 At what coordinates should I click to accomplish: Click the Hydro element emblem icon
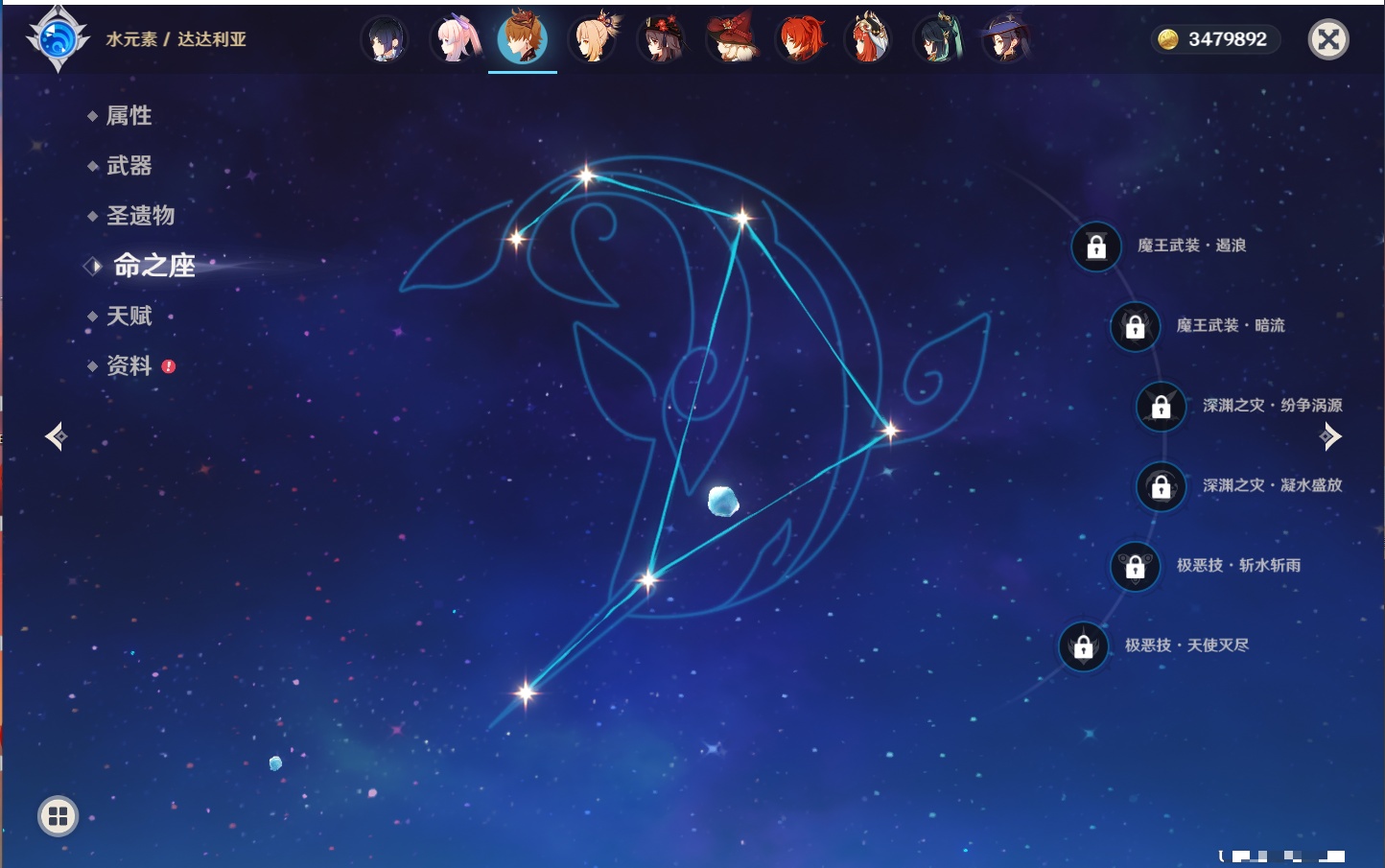[x=58, y=39]
